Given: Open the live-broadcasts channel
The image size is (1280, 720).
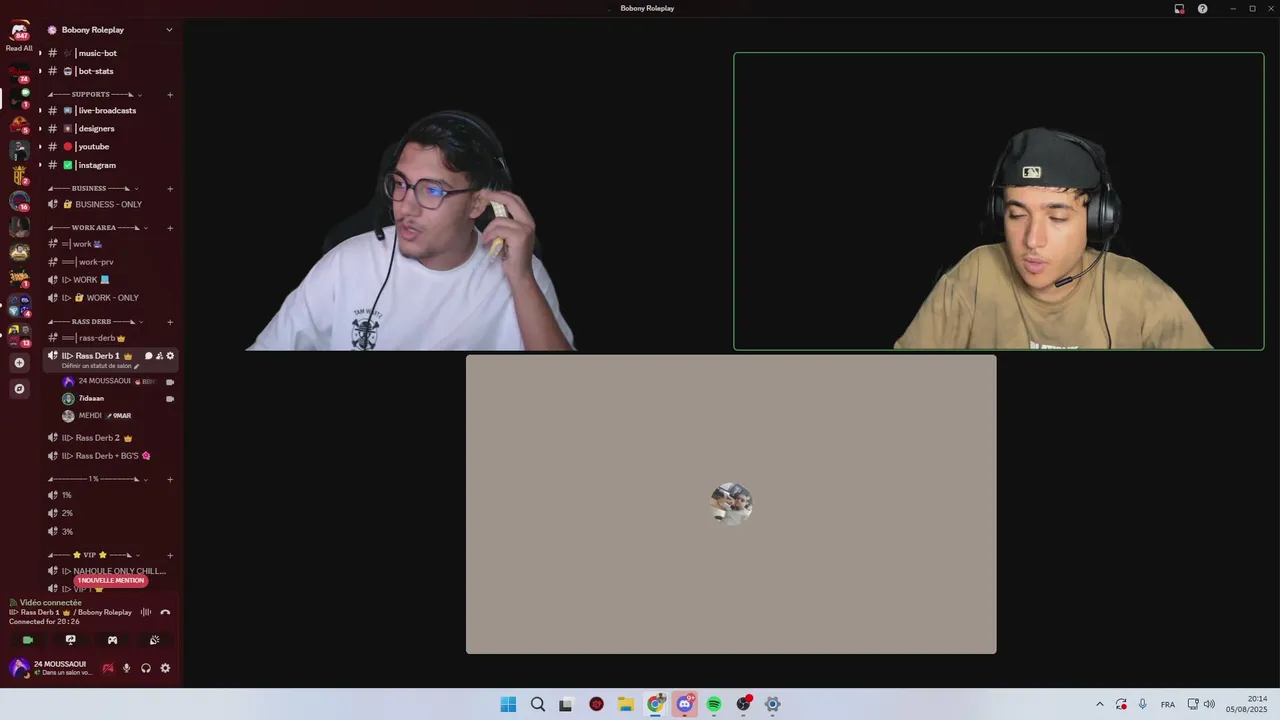Looking at the screenshot, I should pos(110,110).
